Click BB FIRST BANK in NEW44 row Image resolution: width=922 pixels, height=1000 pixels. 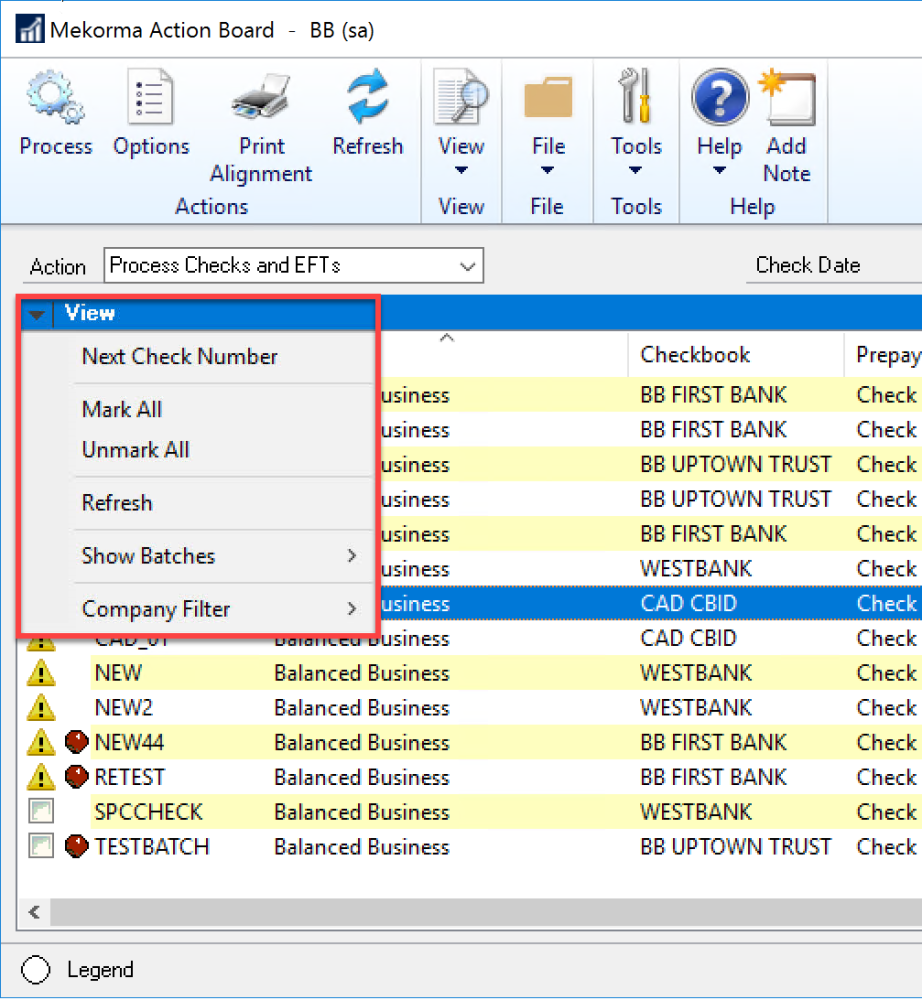point(713,742)
